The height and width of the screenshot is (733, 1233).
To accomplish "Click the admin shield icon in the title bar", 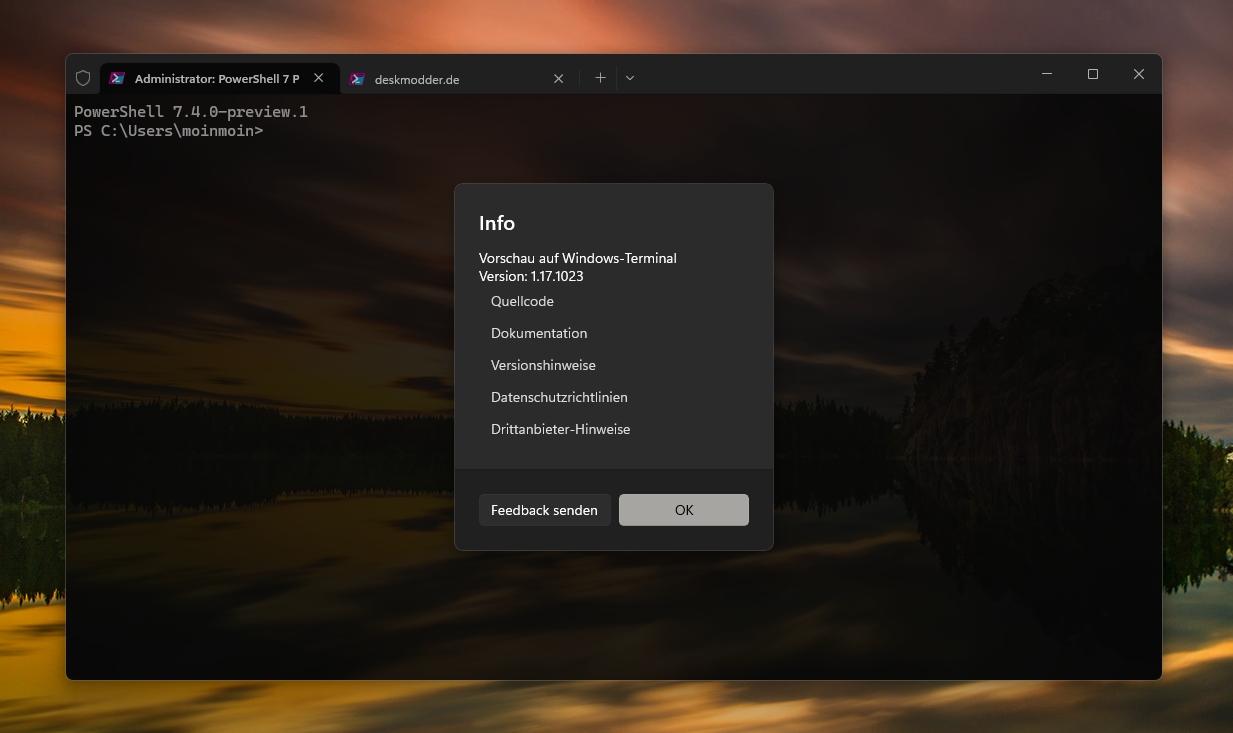I will (x=83, y=78).
